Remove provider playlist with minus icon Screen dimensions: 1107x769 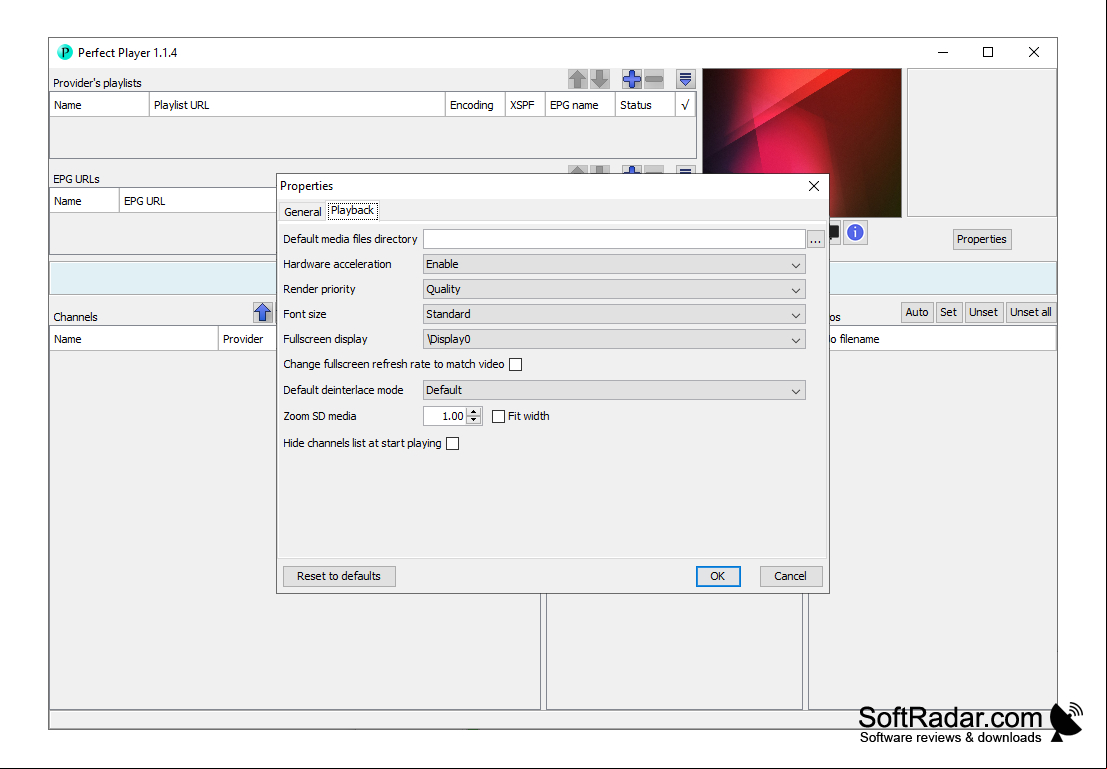654,79
